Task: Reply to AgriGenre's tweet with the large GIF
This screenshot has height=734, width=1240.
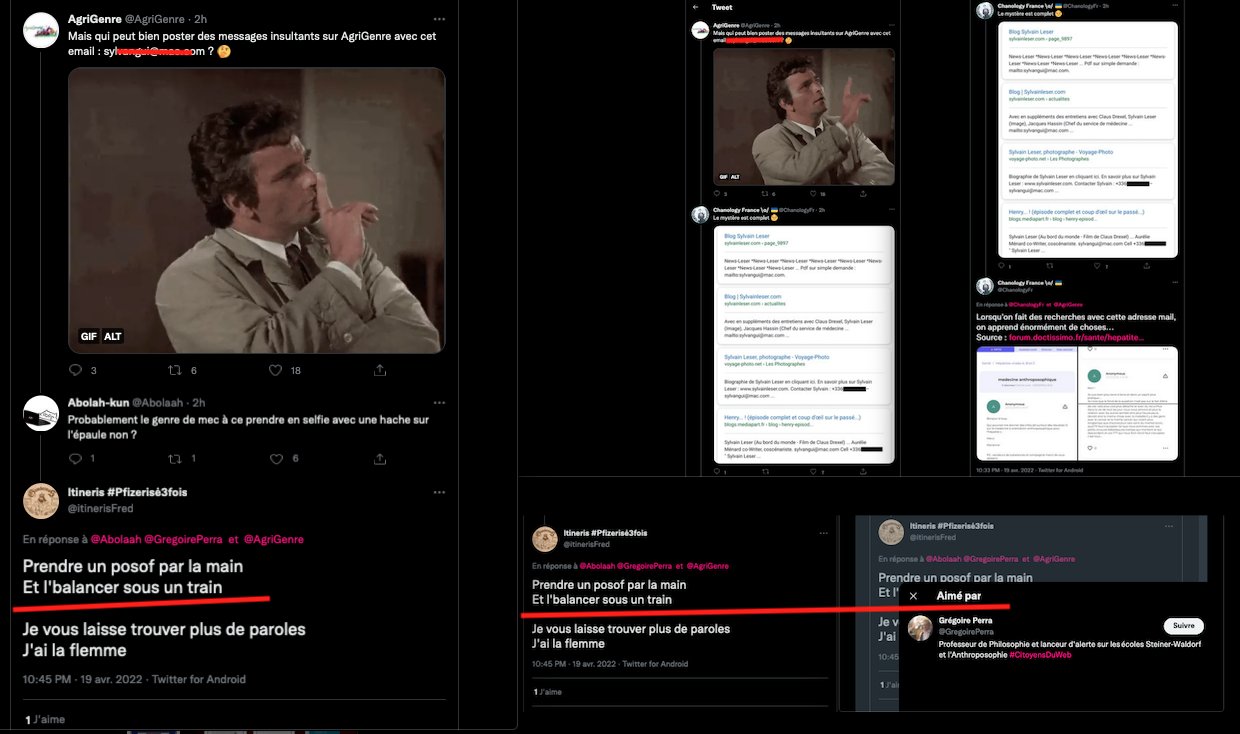Action: (75, 370)
